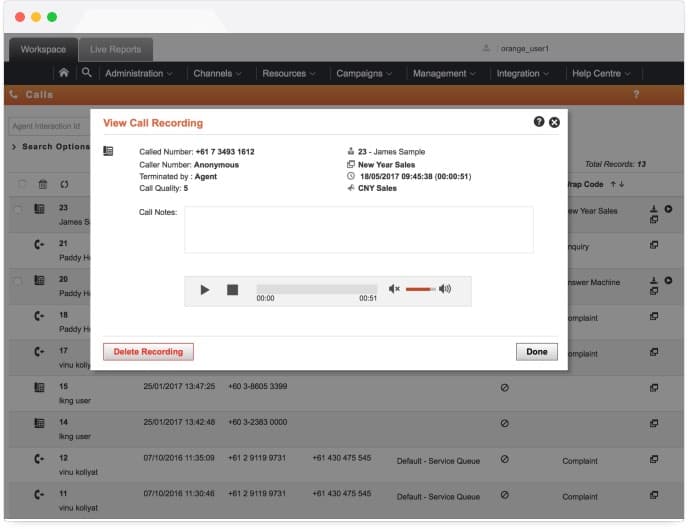This screenshot has height=529, width=688.
Task: Click the speaker icon at max volume
Action: point(445,289)
